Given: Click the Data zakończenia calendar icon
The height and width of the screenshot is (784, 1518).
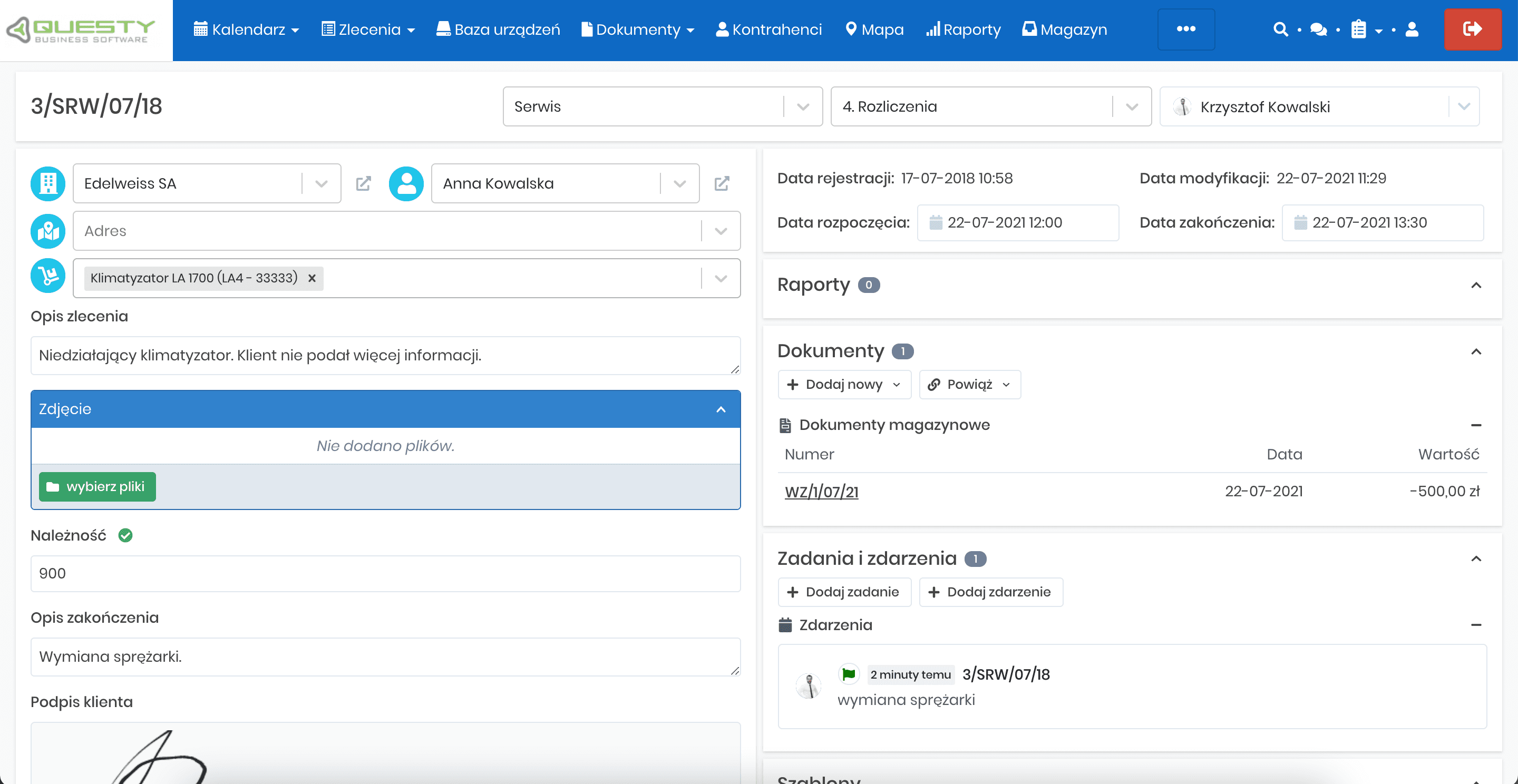Looking at the screenshot, I should (1300, 223).
